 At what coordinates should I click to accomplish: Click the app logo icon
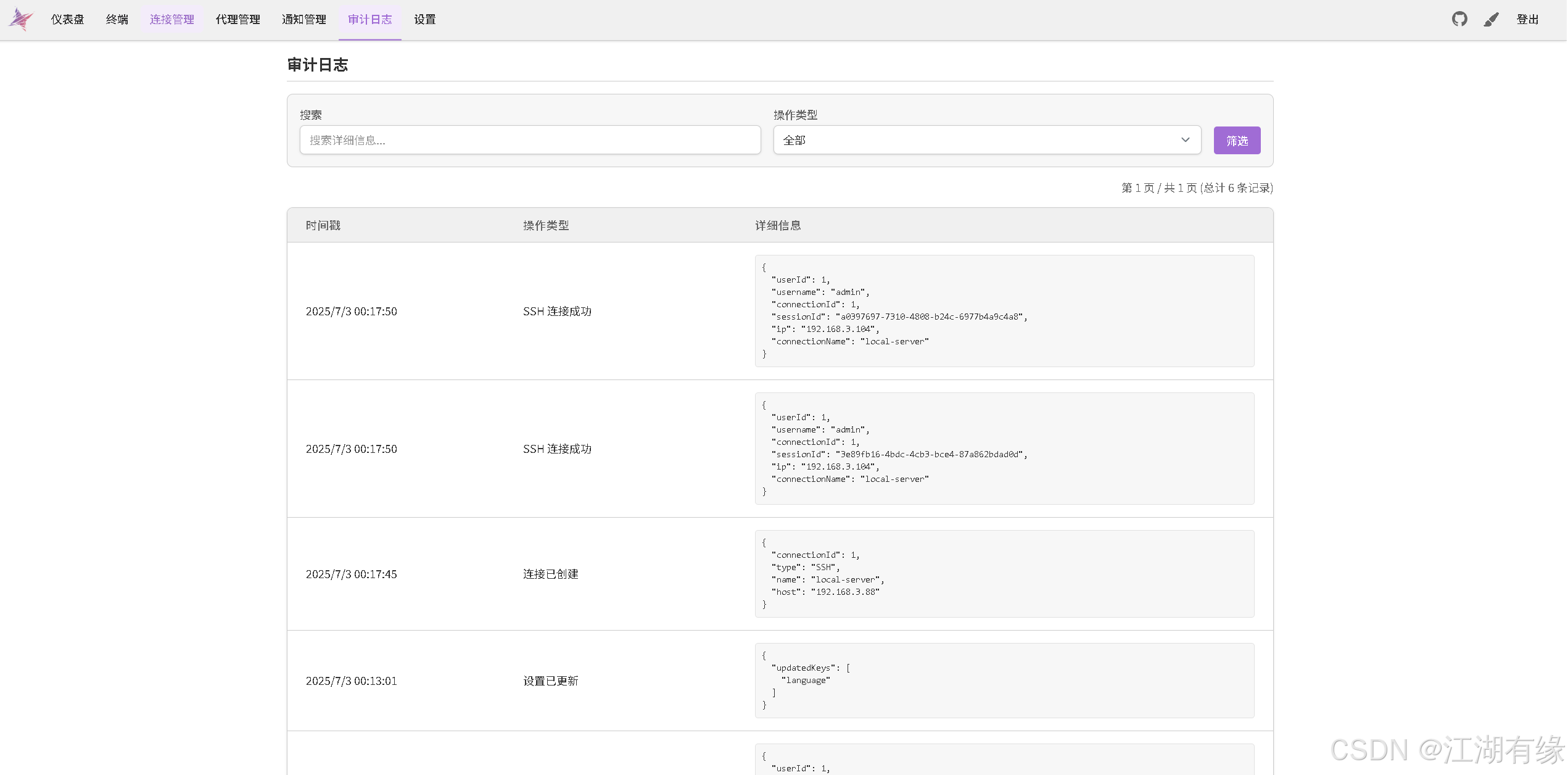pos(21,19)
